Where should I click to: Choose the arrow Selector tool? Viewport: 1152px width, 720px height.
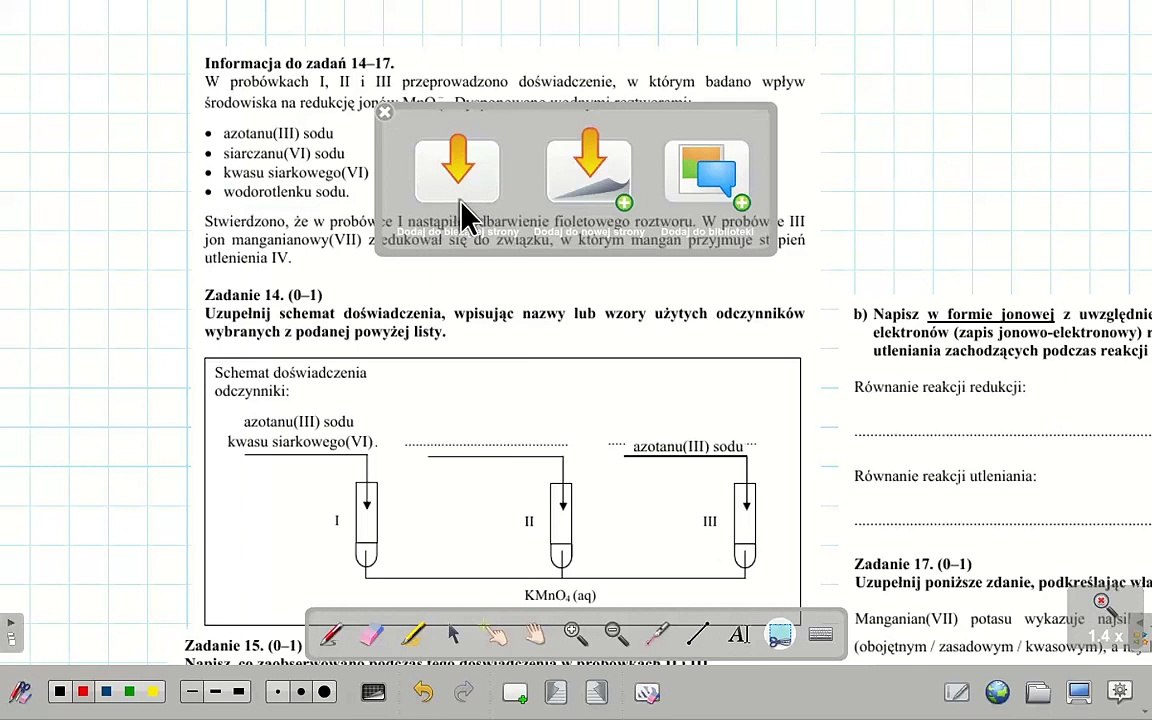pos(454,634)
